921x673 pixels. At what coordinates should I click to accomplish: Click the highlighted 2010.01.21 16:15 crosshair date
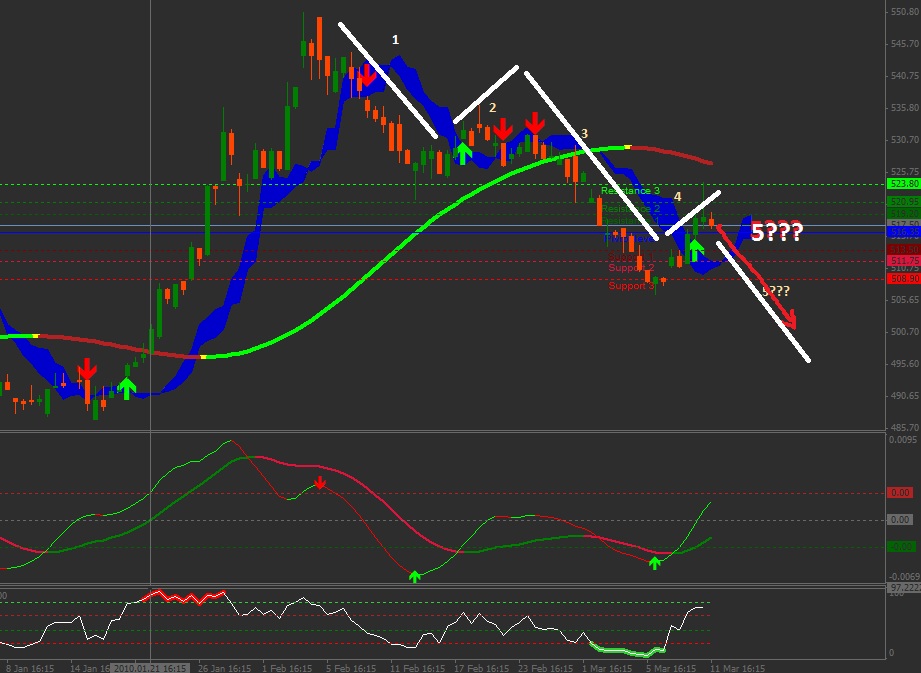pyautogui.click(x=150, y=668)
